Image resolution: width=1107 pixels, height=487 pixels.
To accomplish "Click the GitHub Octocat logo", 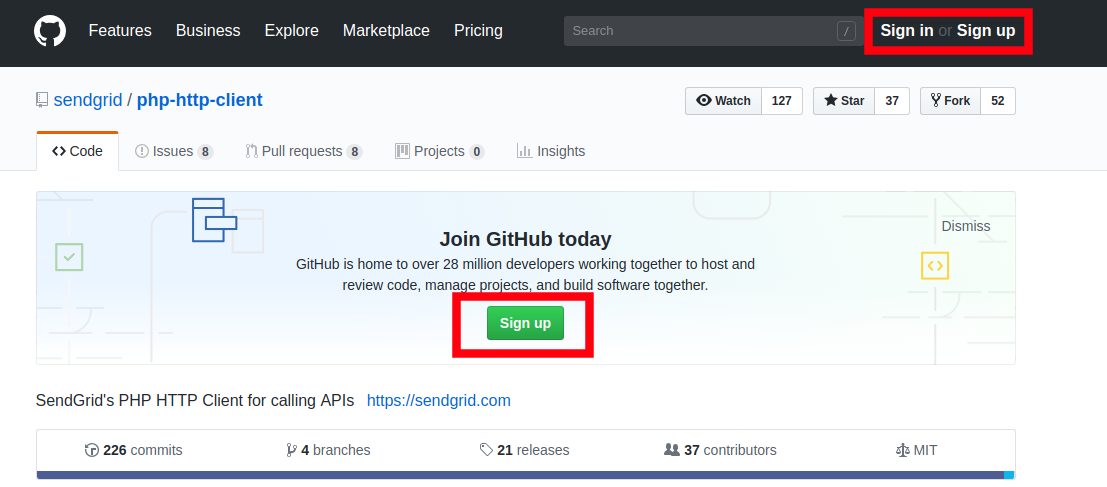I will coord(50,31).
